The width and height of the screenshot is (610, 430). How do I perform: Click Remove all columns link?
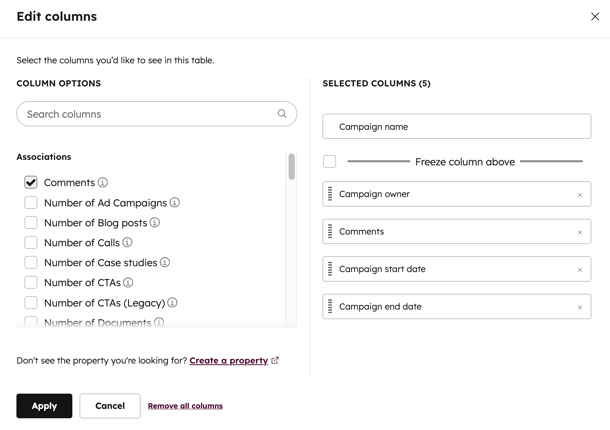185,406
